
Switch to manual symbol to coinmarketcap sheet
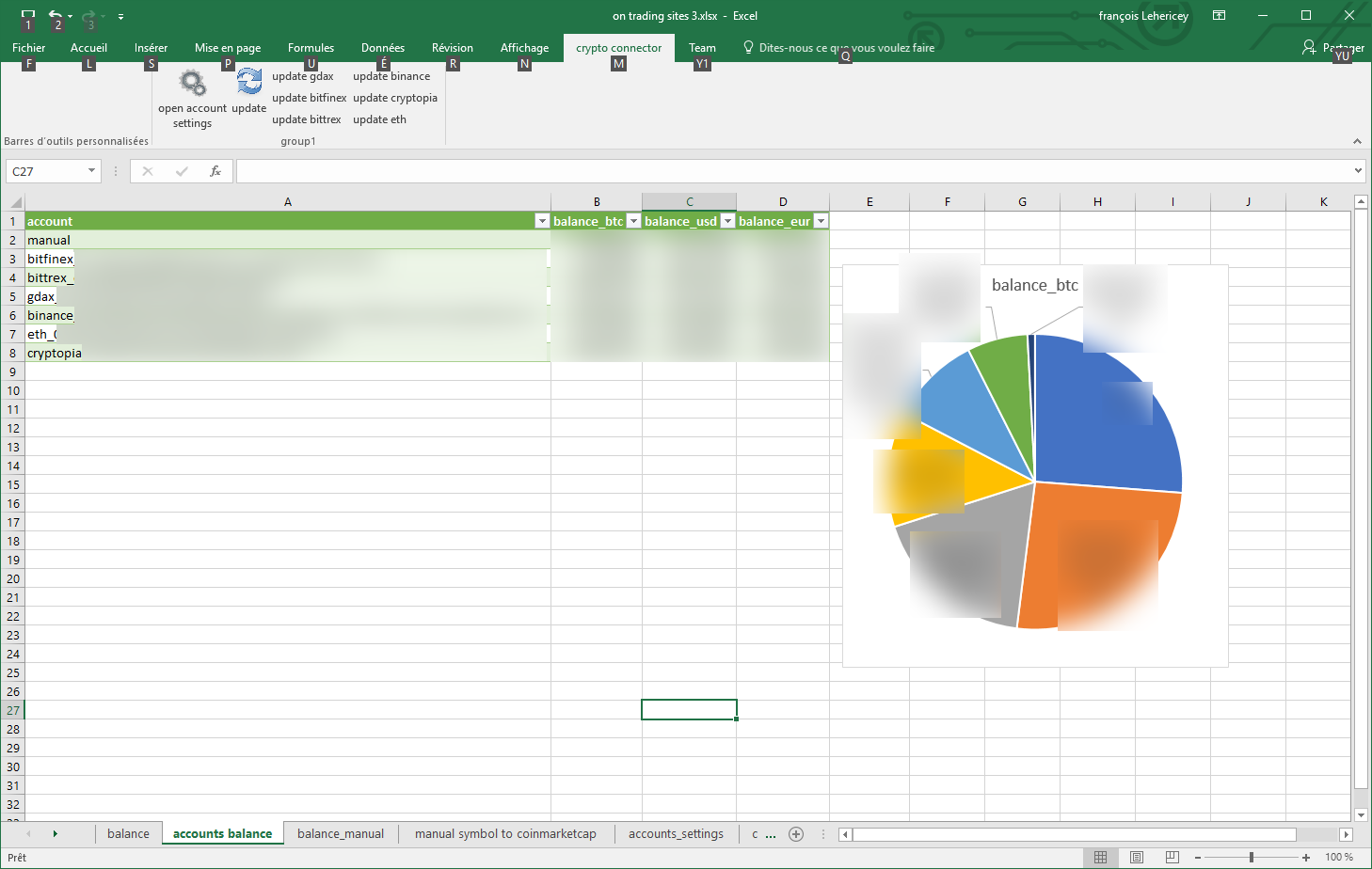[505, 834]
